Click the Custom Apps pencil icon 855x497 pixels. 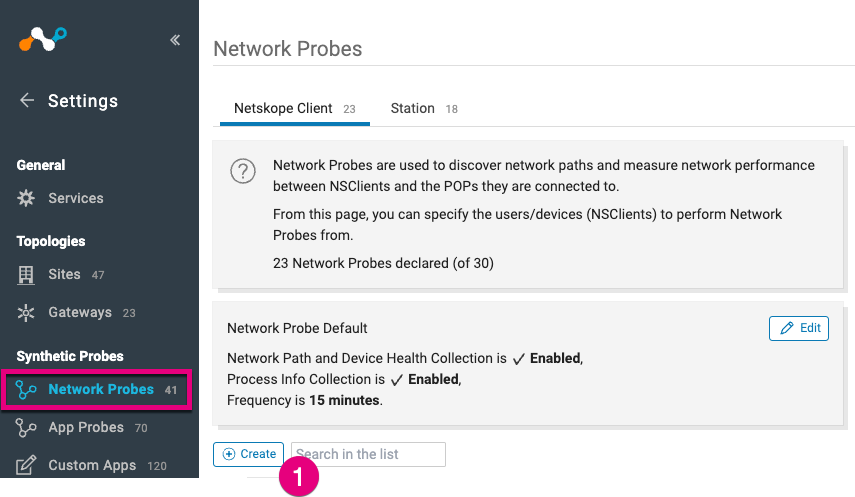(x=26, y=465)
